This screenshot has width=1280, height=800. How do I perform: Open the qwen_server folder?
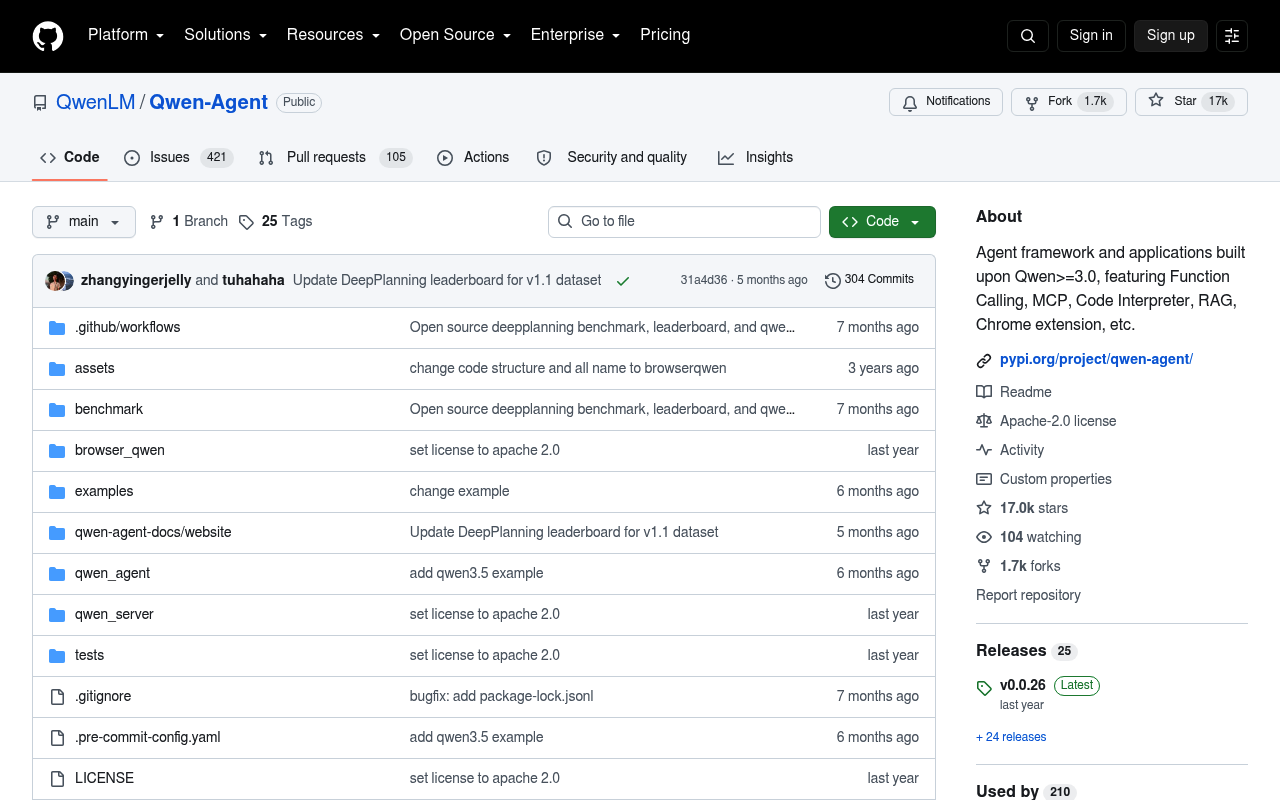(114, 615)
